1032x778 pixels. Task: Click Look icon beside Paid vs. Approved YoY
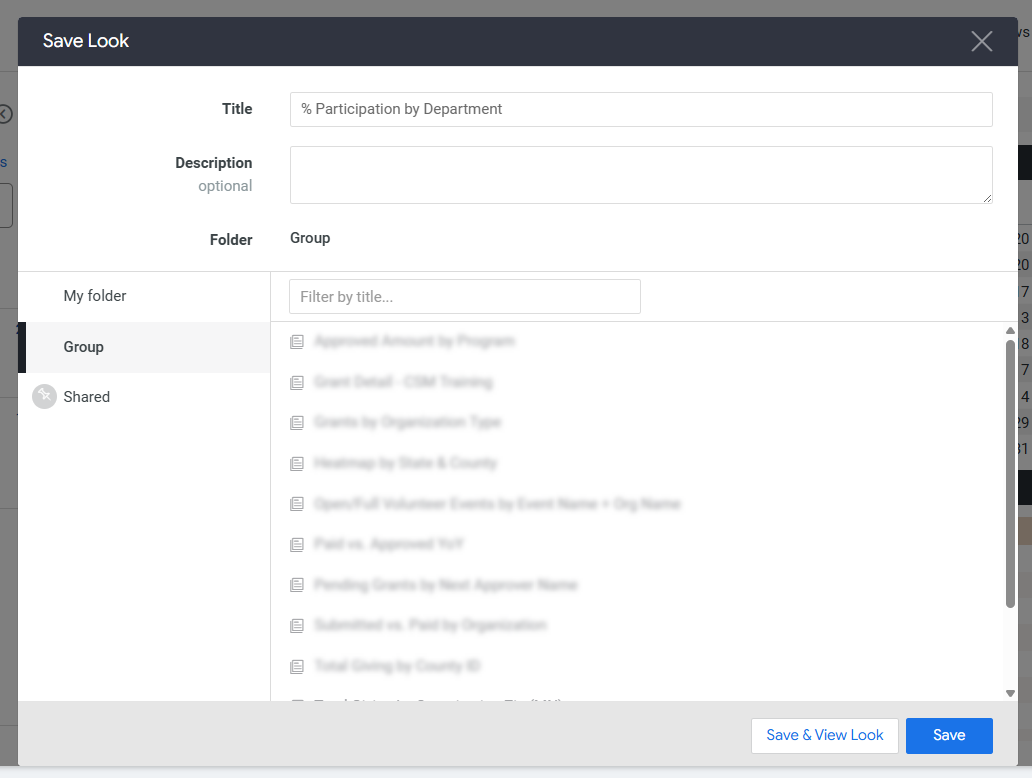click(297, 544)
